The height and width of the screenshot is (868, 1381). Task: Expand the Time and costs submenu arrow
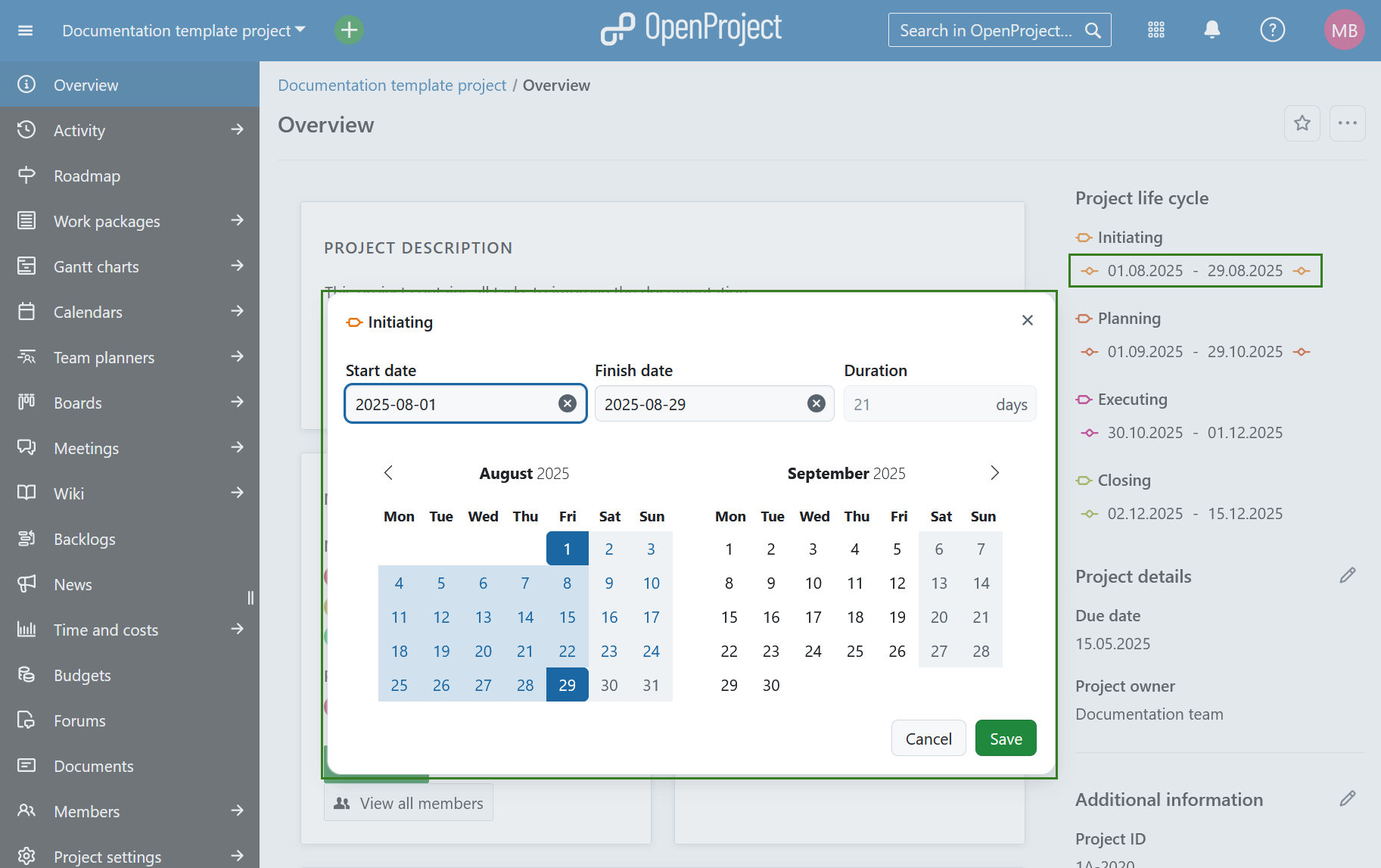238,629
